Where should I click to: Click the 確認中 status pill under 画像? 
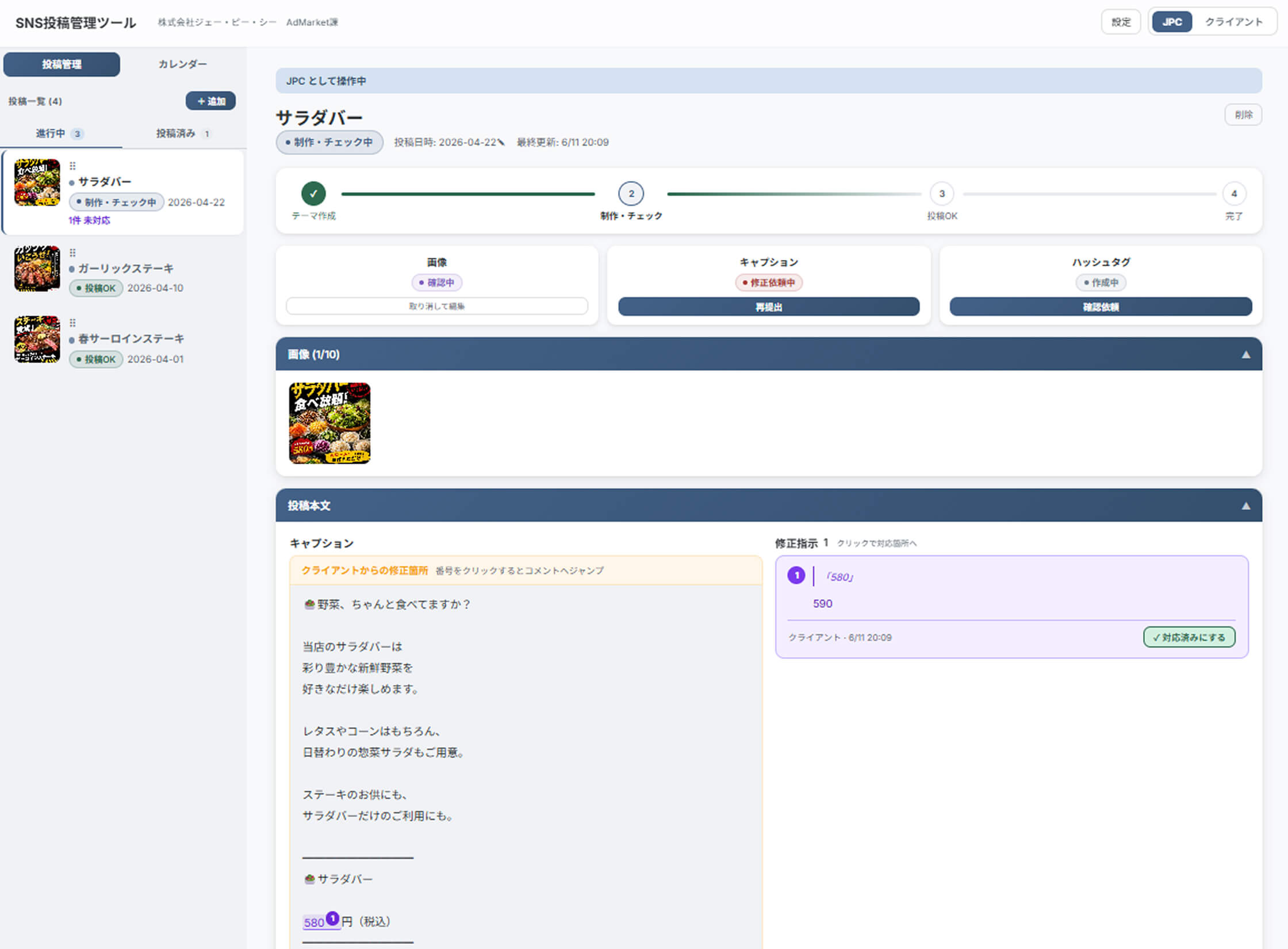click(437, 282)
